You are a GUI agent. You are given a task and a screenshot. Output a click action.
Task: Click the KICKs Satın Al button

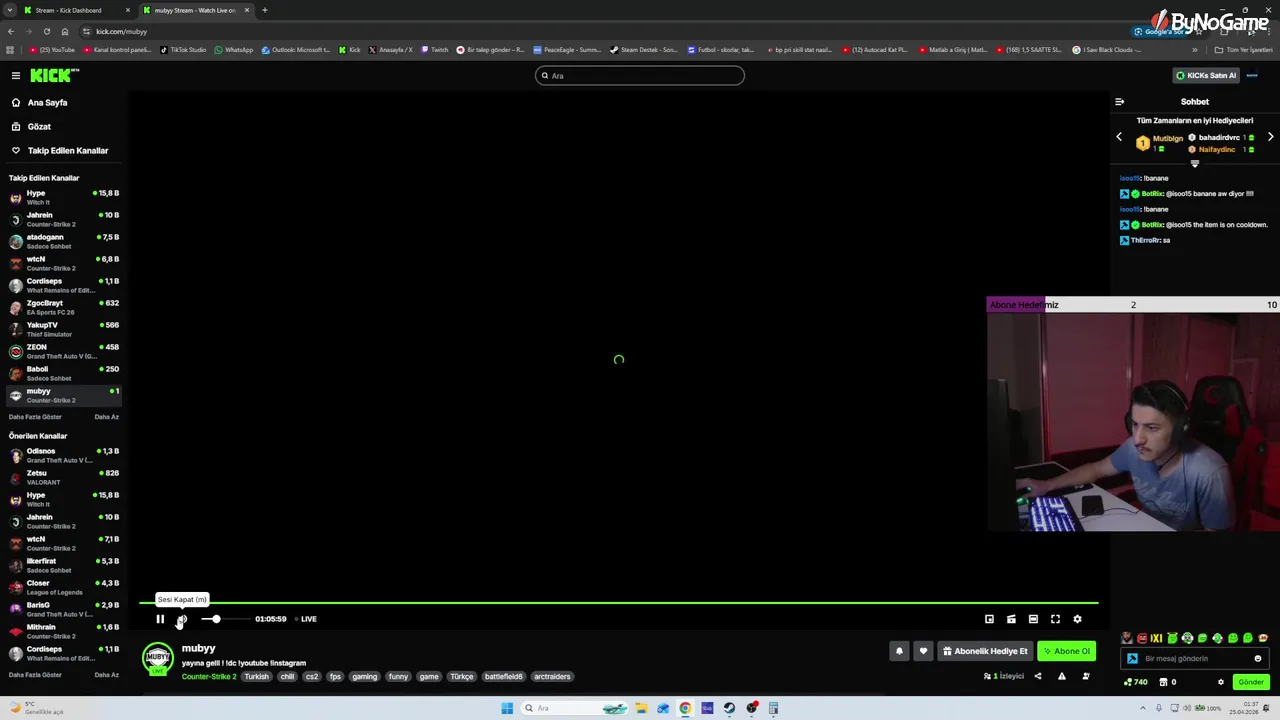point(1206,75)
